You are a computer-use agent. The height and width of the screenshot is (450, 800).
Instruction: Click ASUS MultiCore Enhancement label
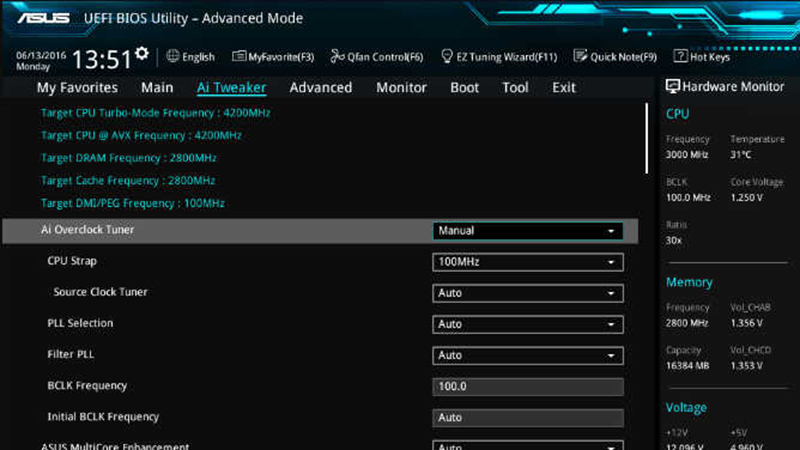coord(115,446)
